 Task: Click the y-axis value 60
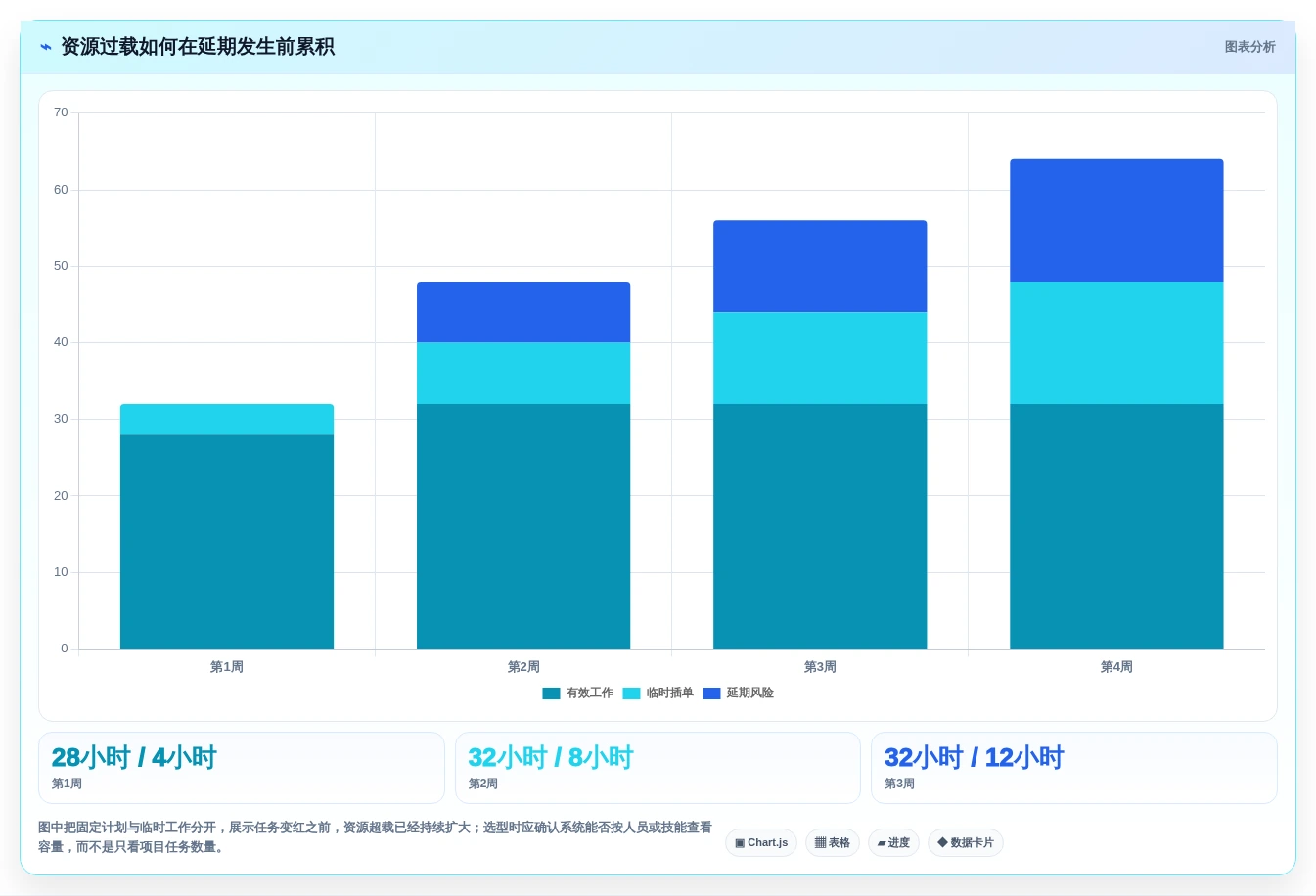point(61,190)
